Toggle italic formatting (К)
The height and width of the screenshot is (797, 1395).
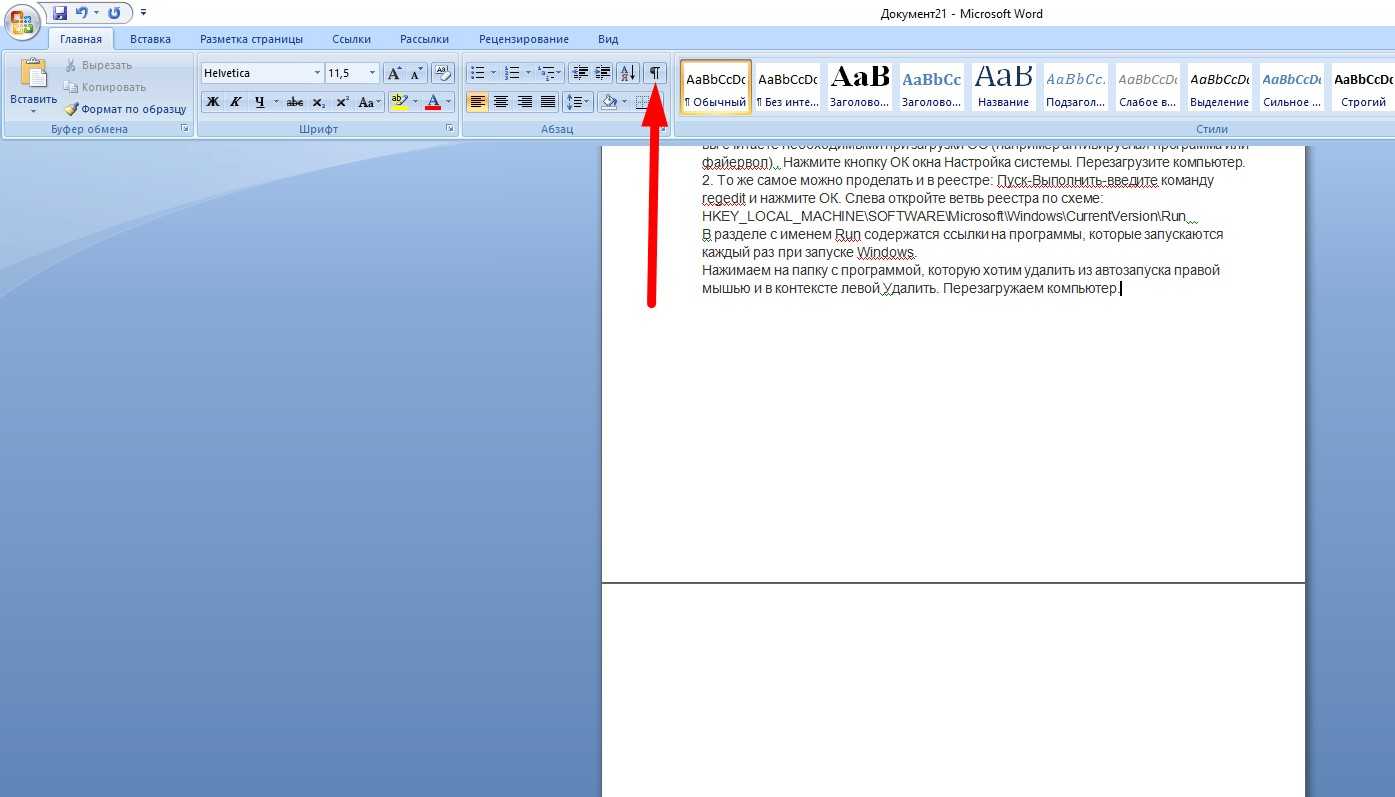(x=236, y=102)
